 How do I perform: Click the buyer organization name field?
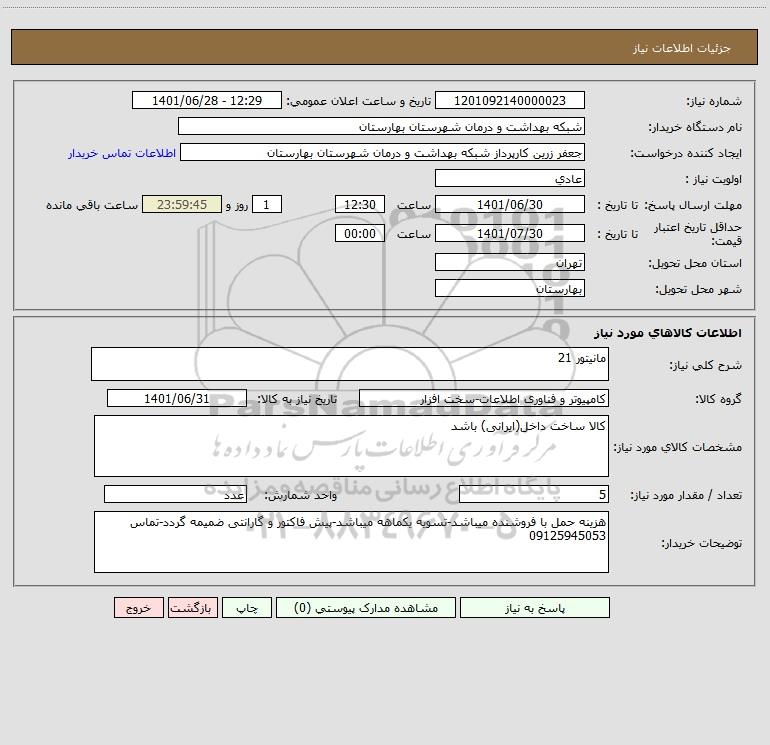point(381,127)
